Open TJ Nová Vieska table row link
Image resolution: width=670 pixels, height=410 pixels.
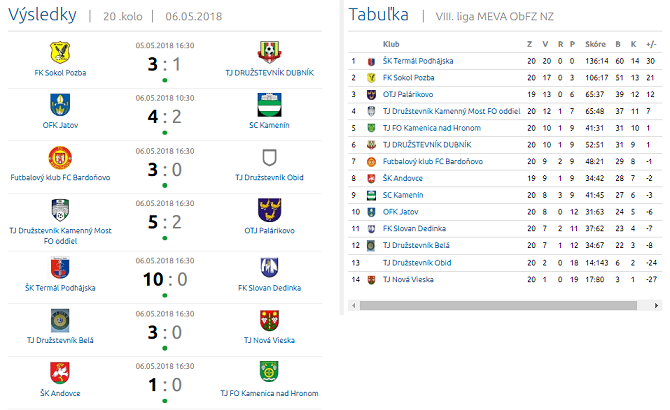[408, 279]
